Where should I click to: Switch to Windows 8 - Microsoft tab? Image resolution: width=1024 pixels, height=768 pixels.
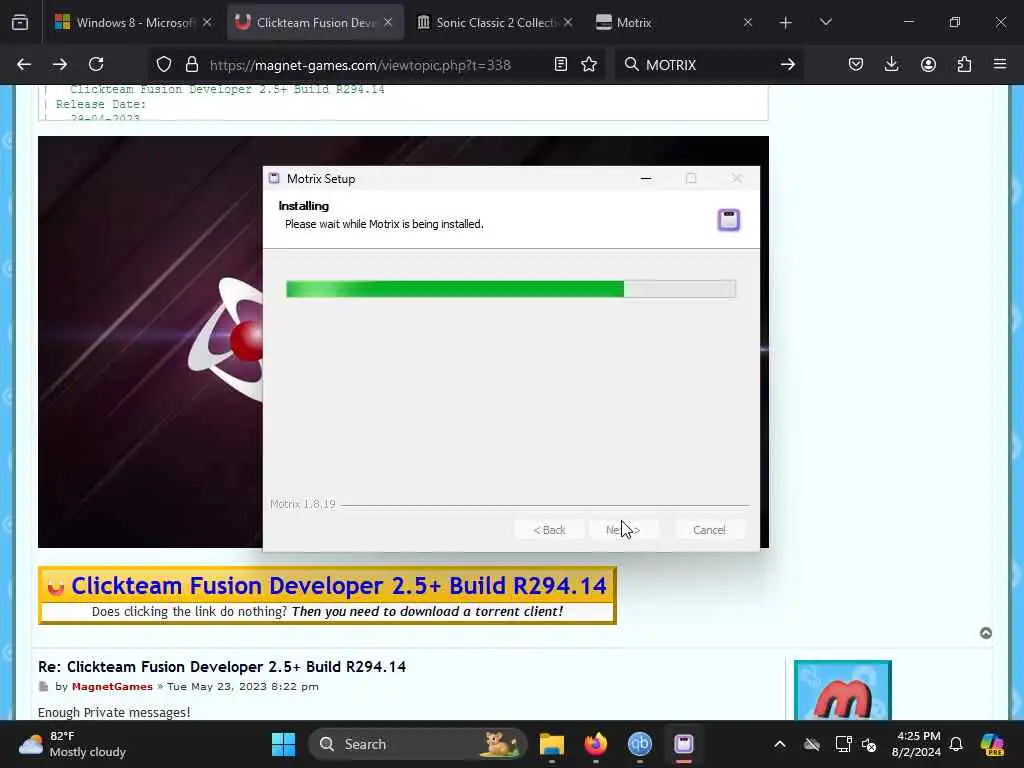(x=133, y=22)
